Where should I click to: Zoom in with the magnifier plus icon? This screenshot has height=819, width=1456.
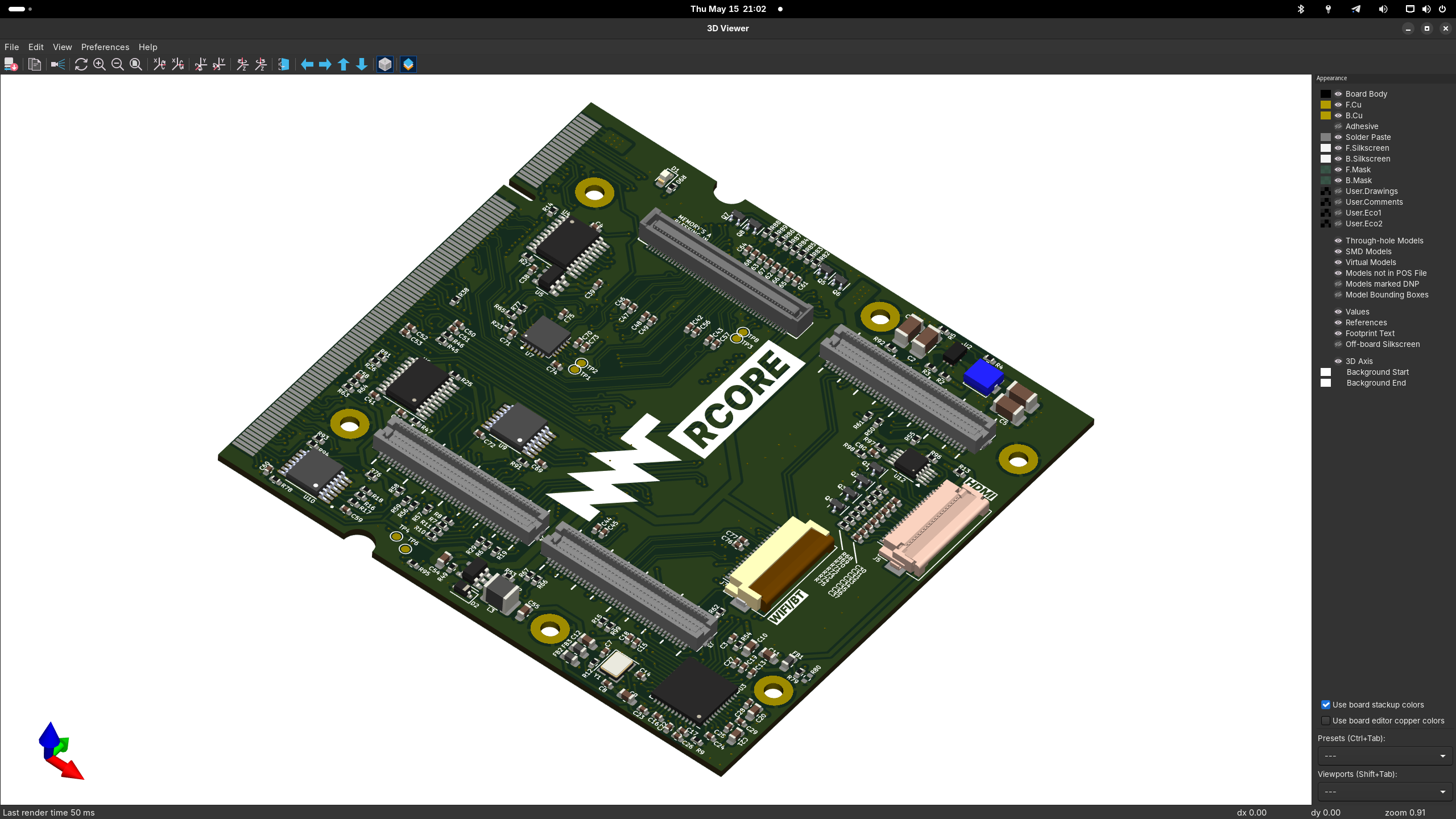pyautogui.click(x=100, y=64)
